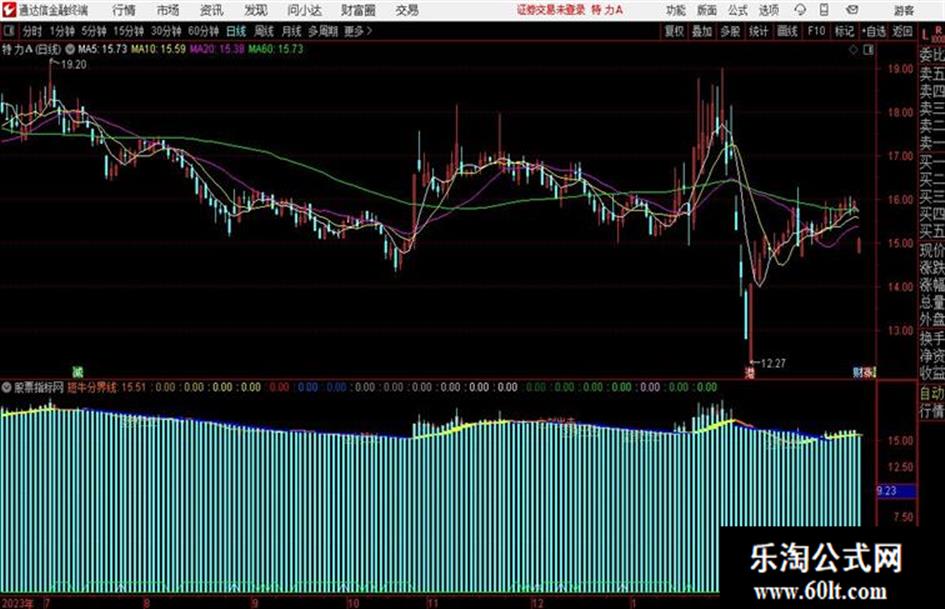Click the green 减 marker on the chart
Image resolution: width=945 pixels, height=609 pixels.
[x=77, y=372]
